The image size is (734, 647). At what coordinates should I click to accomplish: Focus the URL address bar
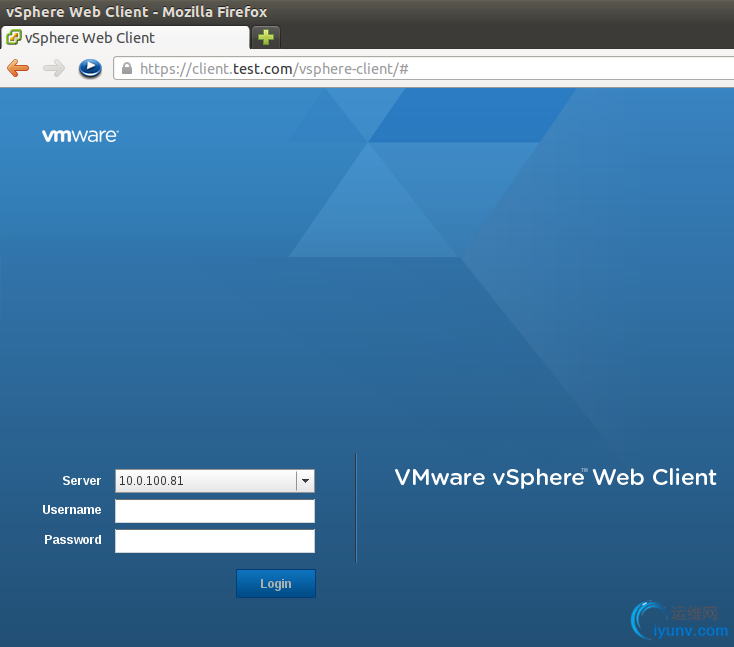pyautogui.click(x=423, y=69)
